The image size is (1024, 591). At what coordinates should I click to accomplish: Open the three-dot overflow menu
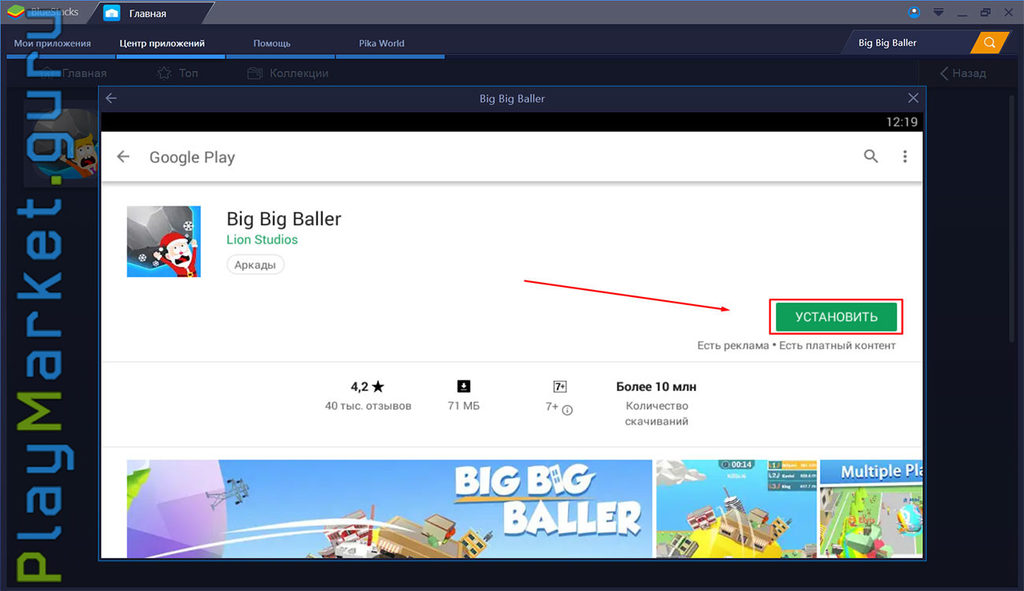904,156
